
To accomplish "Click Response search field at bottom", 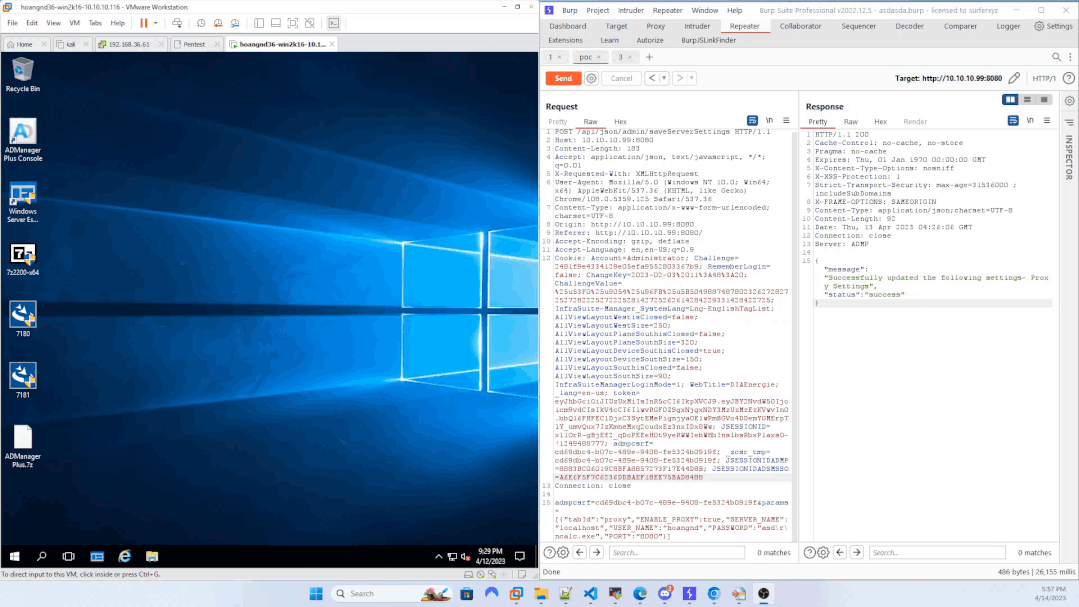I will click(x=937, y=552).
